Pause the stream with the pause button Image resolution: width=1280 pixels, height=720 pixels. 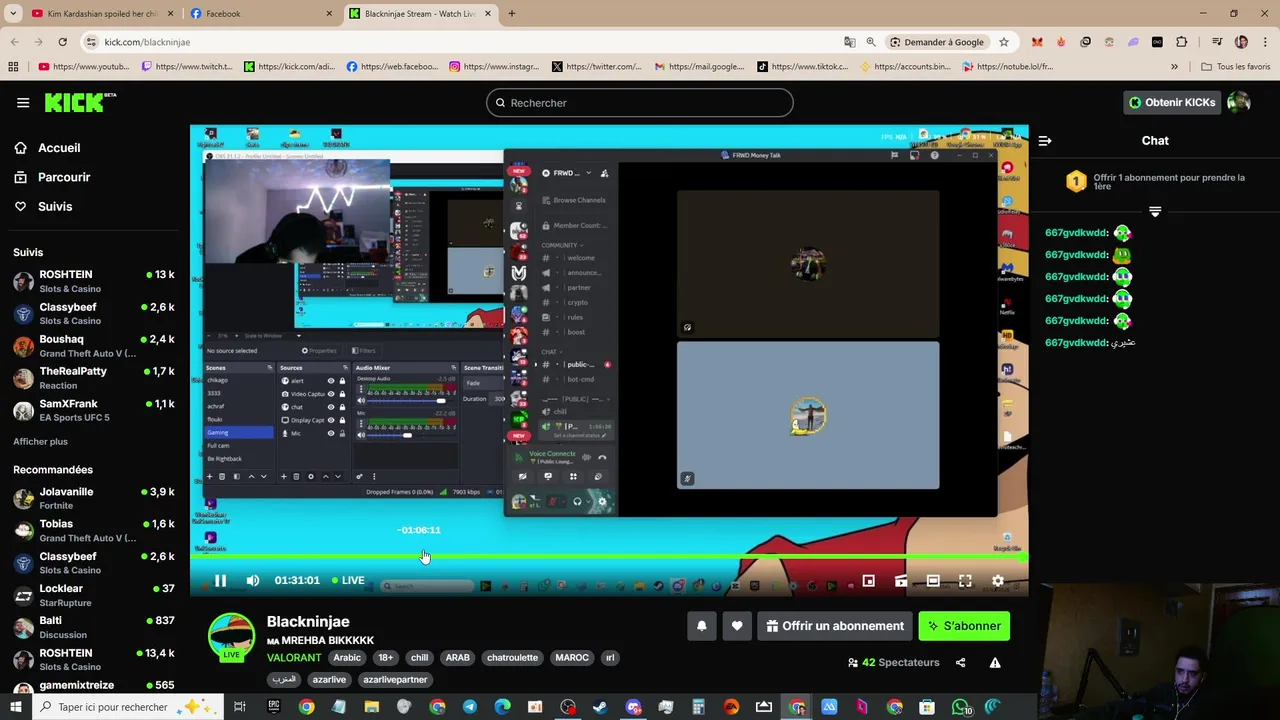click(220, 580)
